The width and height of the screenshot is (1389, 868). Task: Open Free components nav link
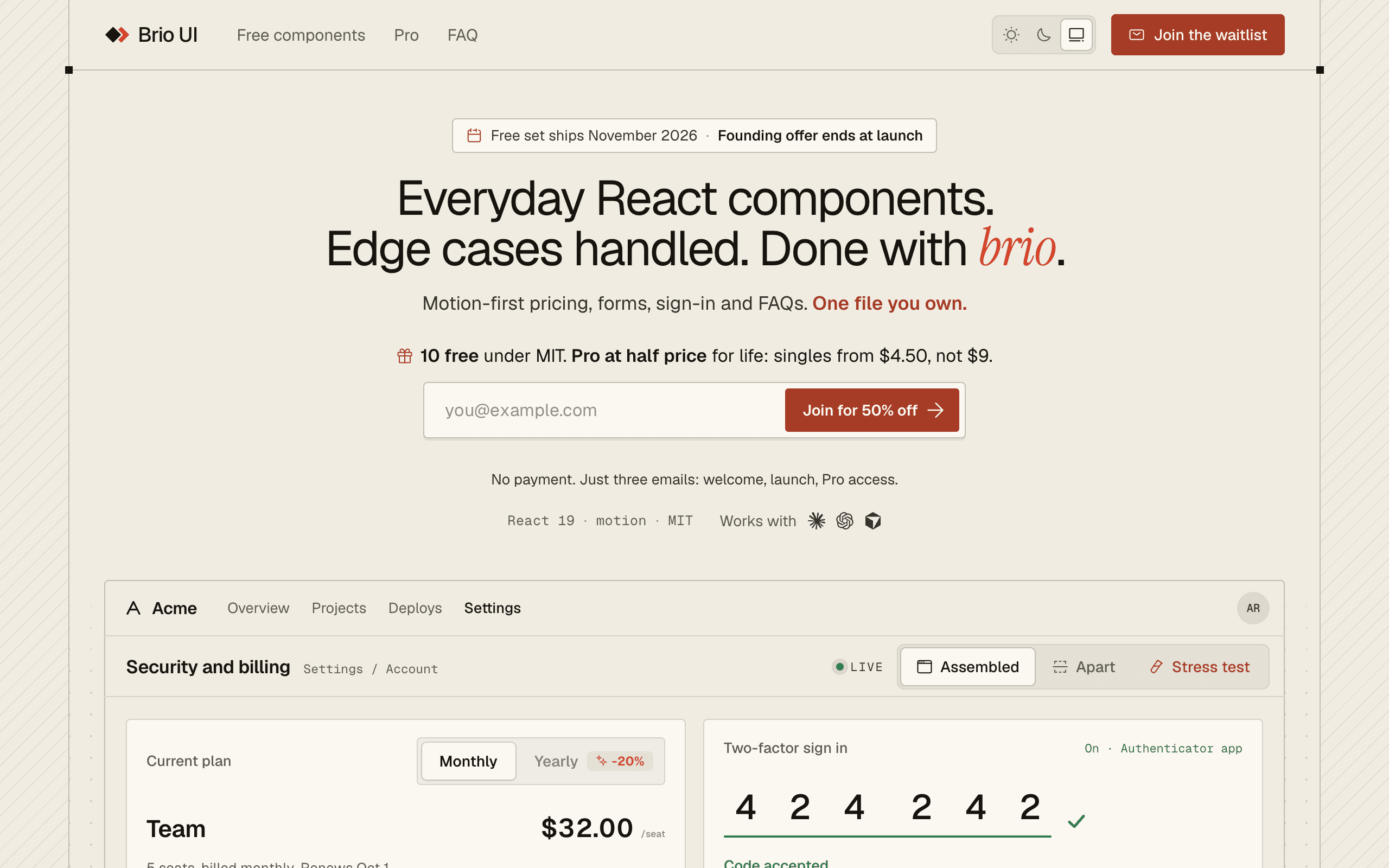tap(301, 35)
